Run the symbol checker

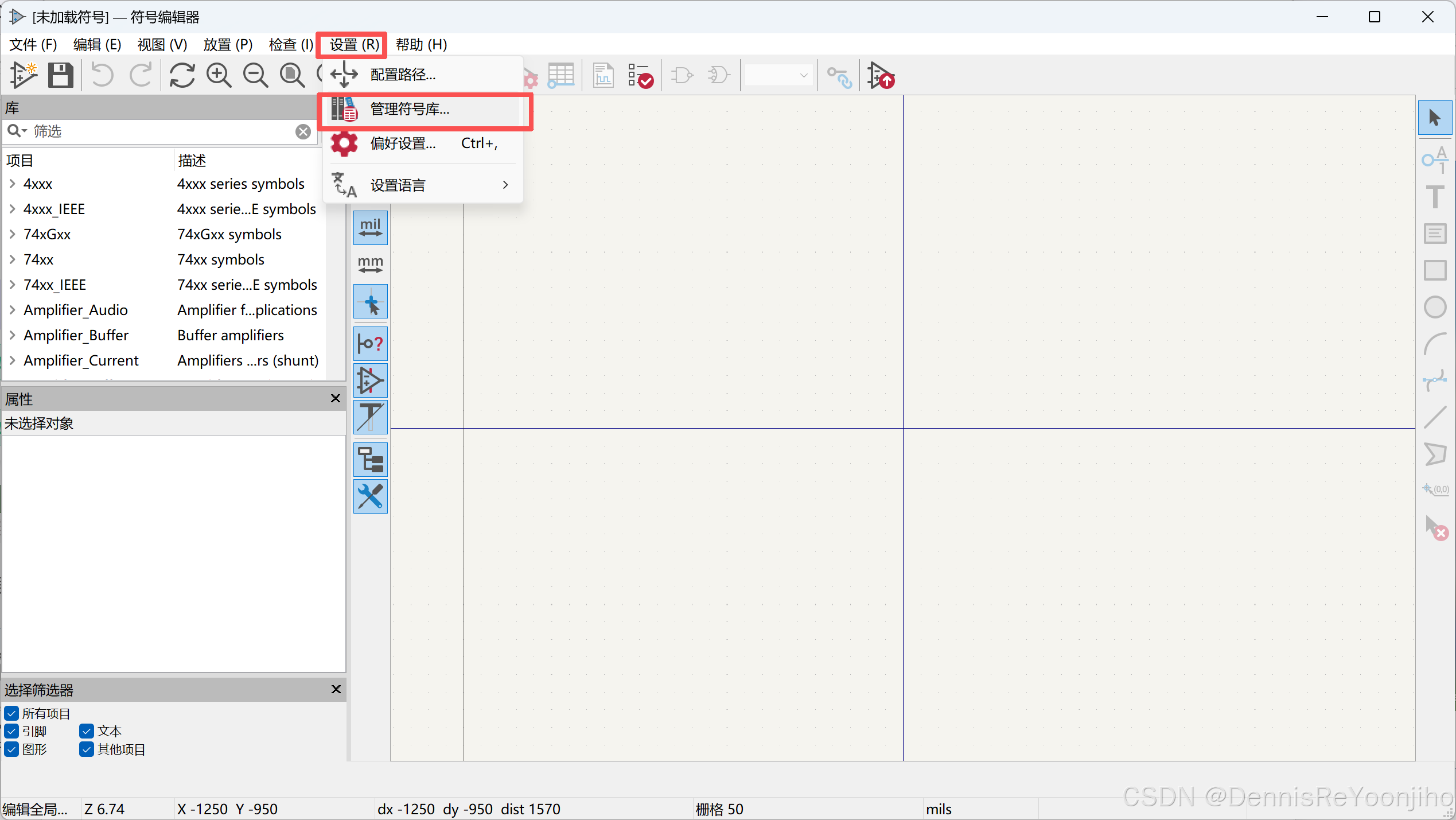640,75
